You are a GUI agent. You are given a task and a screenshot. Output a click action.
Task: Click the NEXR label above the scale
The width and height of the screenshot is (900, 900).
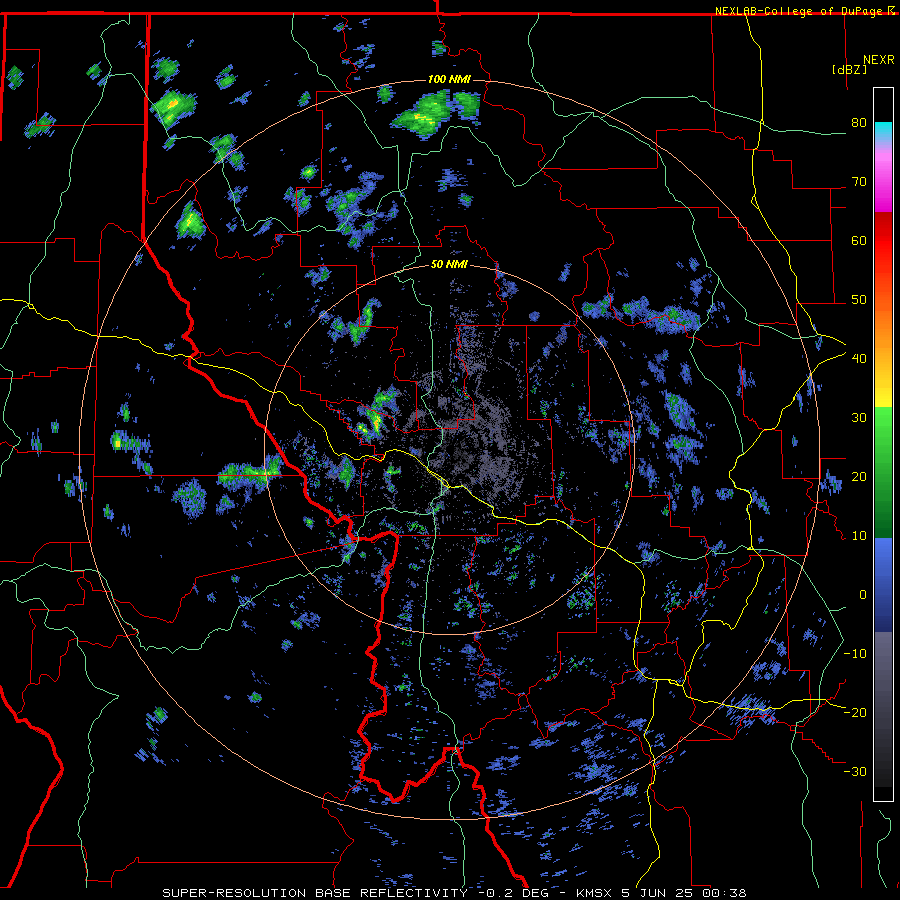point(878,60)
